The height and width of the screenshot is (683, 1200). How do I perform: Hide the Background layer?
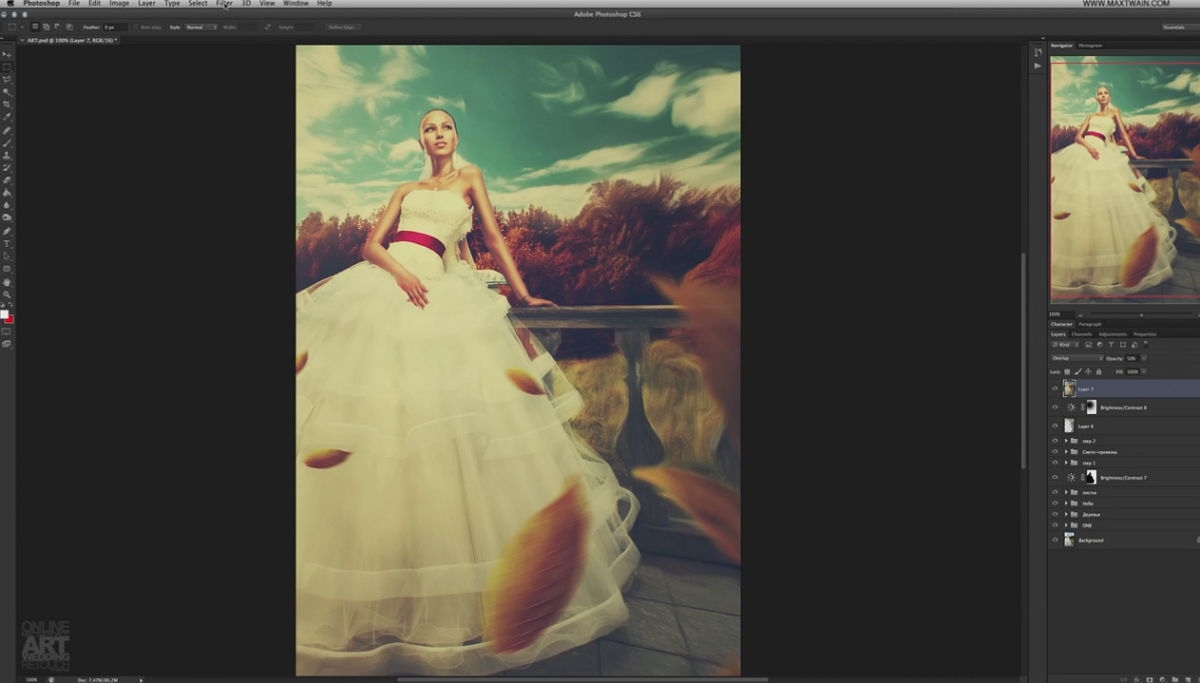(x=1055, y=540)
